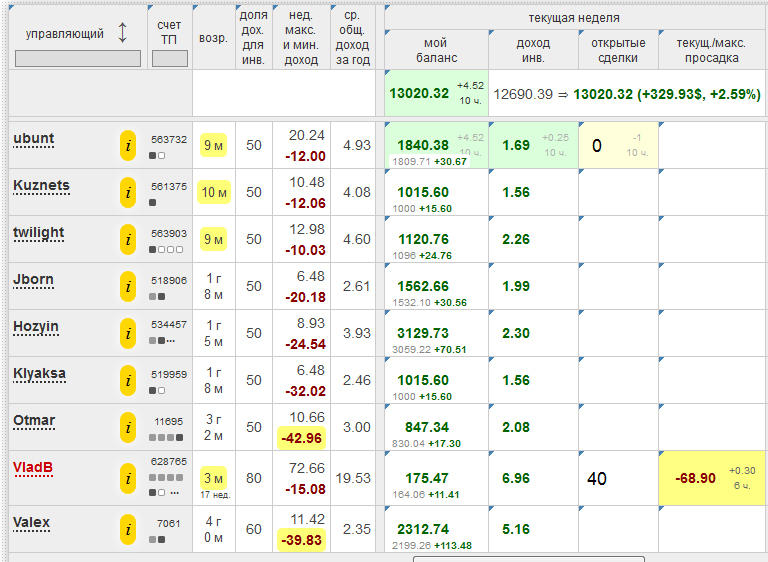Image resolution: width=768 pixels, height=562 pixels.
Task: Click VladB age badge 3 м
Action: pos(214,478)
